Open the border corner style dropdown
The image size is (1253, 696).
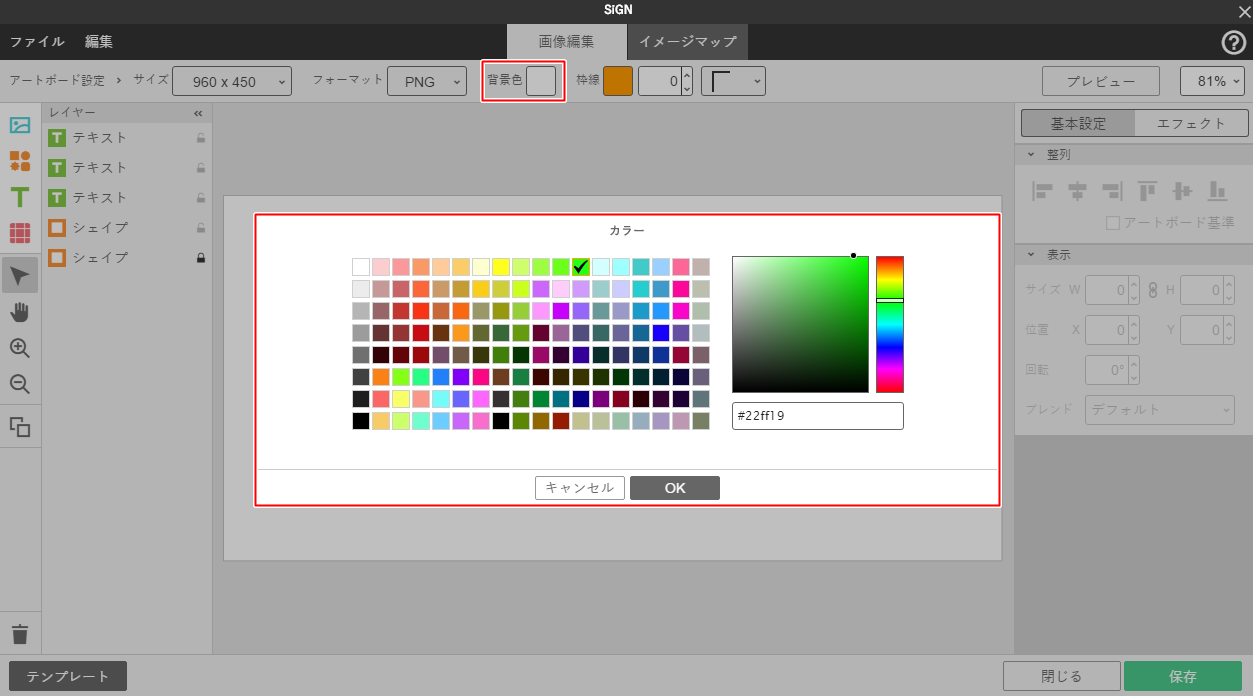(733, 81)
